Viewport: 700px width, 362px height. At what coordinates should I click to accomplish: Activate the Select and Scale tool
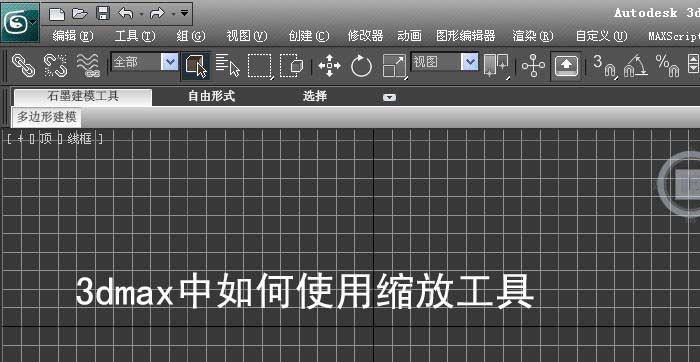(395, 66)
